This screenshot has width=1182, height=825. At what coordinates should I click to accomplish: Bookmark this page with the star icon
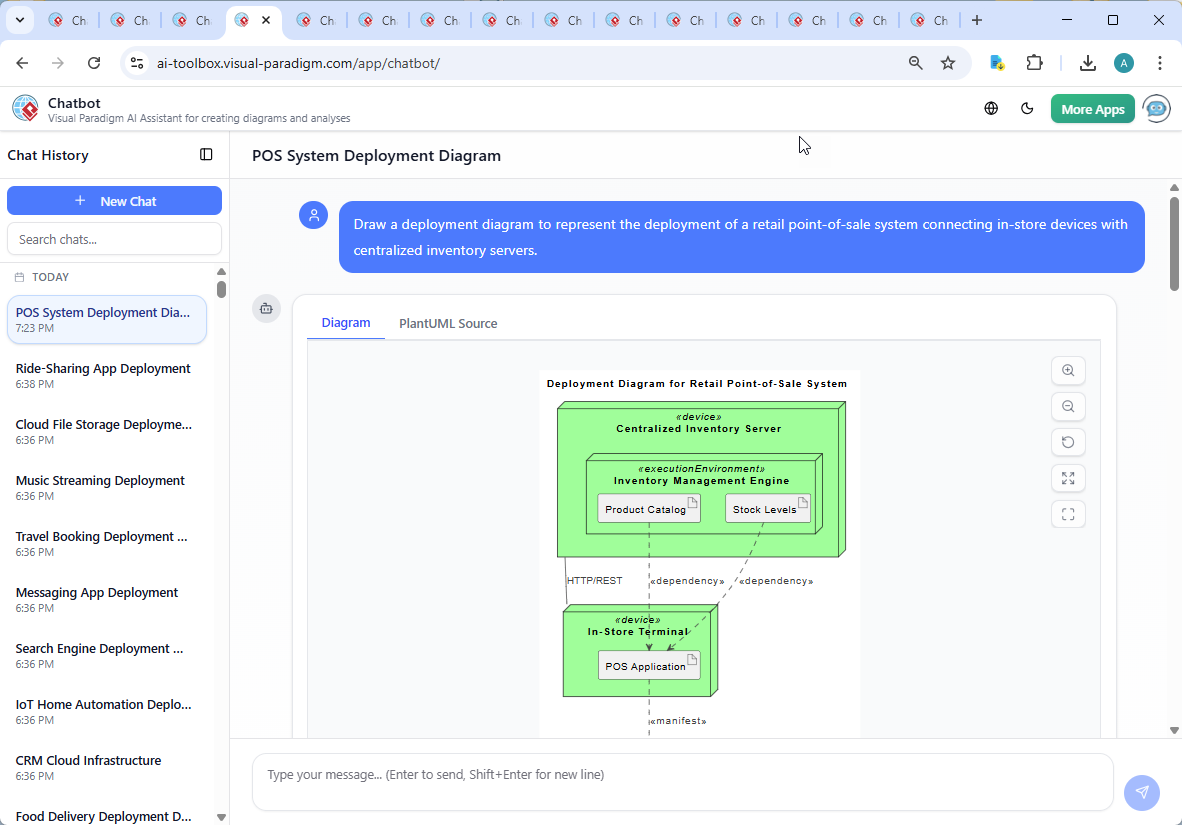[x=947, y=62]
